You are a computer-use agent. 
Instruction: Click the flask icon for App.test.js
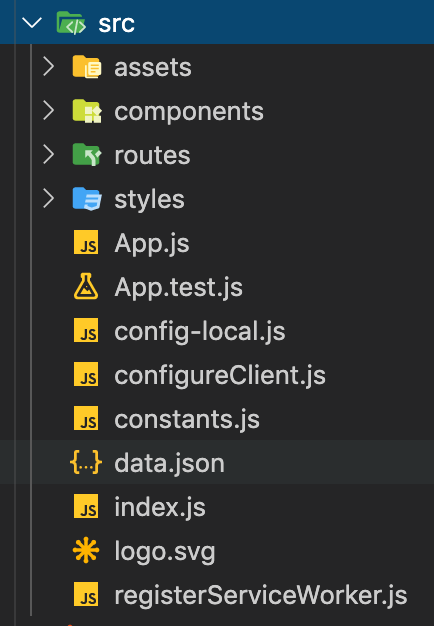(x=86, y=286)
